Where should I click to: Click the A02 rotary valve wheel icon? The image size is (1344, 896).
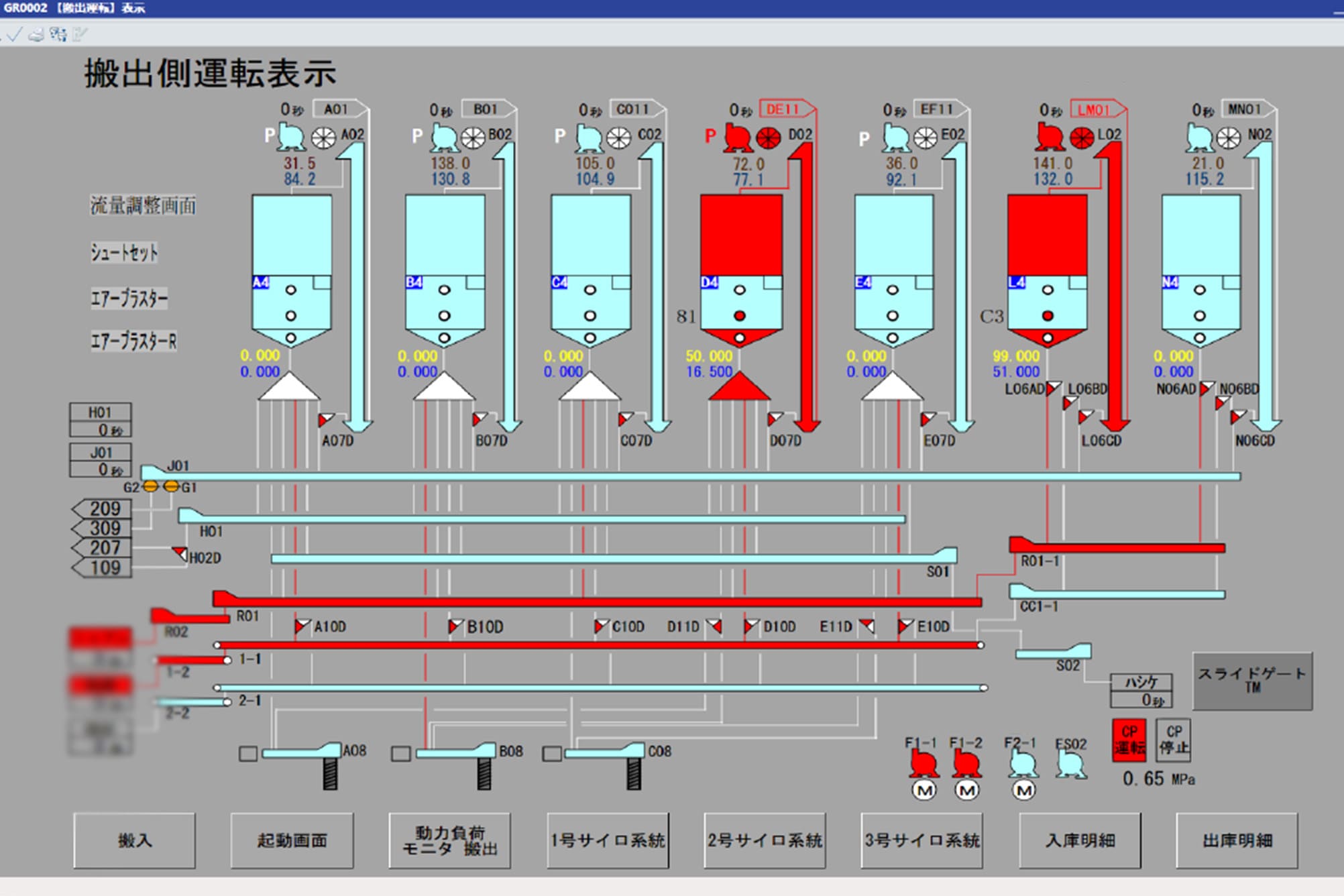(323, 138)
